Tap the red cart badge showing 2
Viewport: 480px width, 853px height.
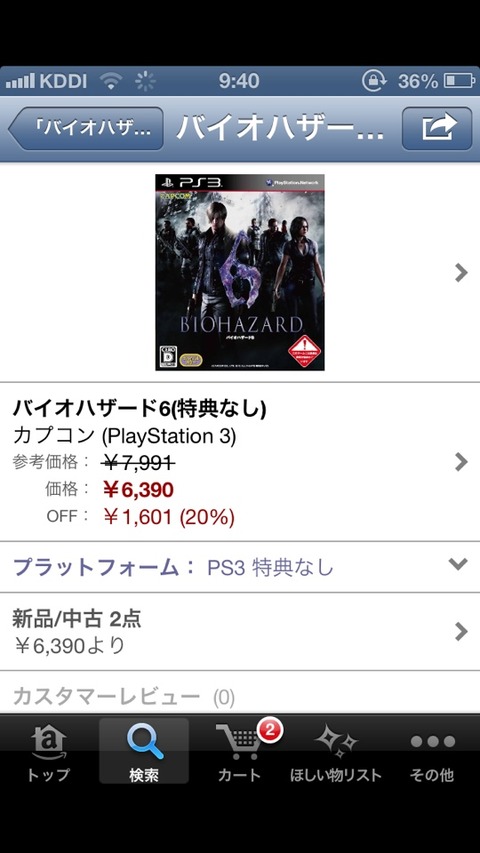pos(269,730)
